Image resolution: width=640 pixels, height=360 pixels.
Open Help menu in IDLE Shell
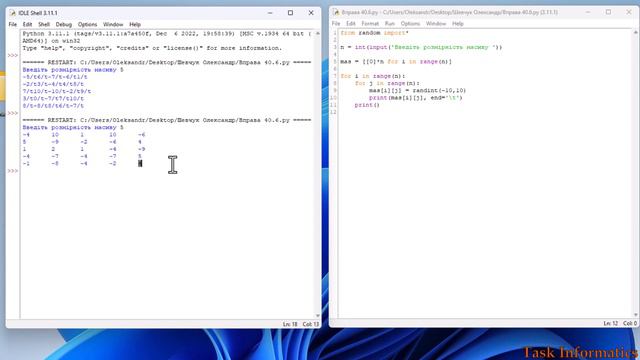pyautogui.click(x=135, y=24)
